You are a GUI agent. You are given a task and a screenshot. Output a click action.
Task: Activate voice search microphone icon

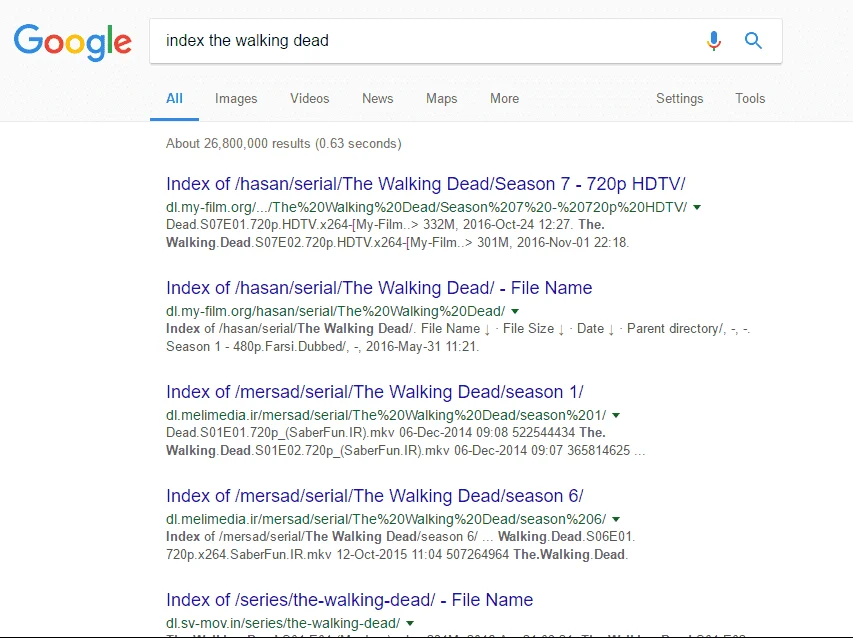714,41
